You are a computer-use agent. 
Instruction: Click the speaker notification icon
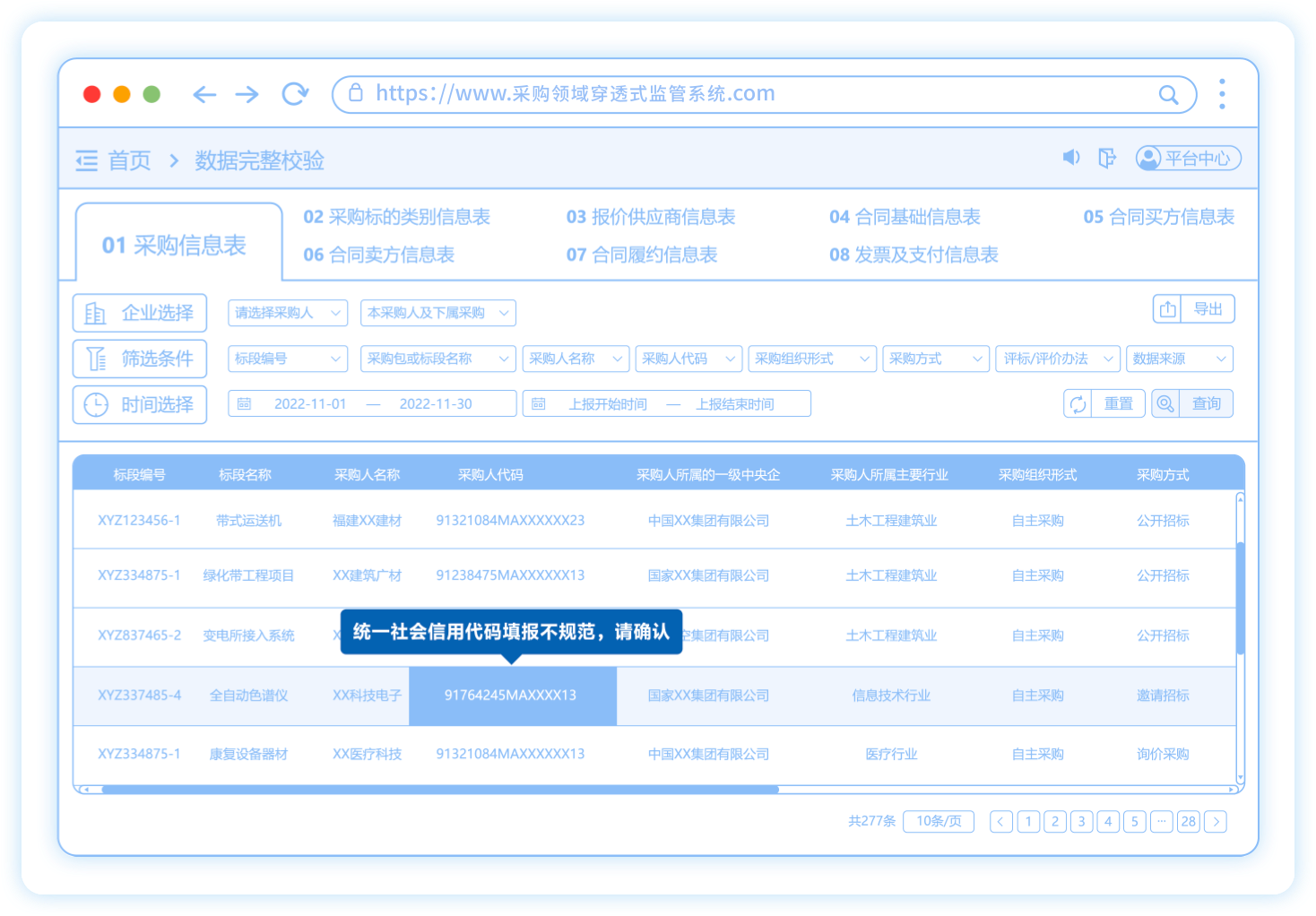pyautogui.click(x=1071, y=158)
